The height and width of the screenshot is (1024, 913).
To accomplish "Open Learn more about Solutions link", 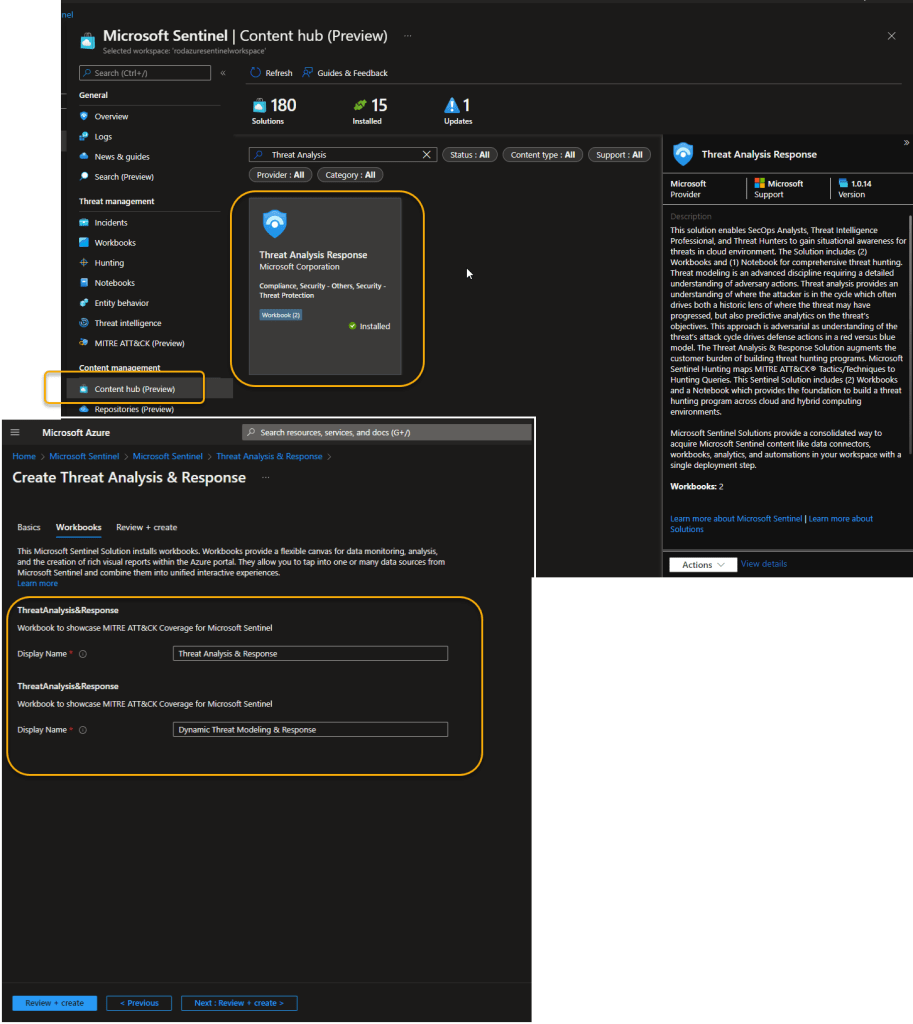I will [841, 519].
